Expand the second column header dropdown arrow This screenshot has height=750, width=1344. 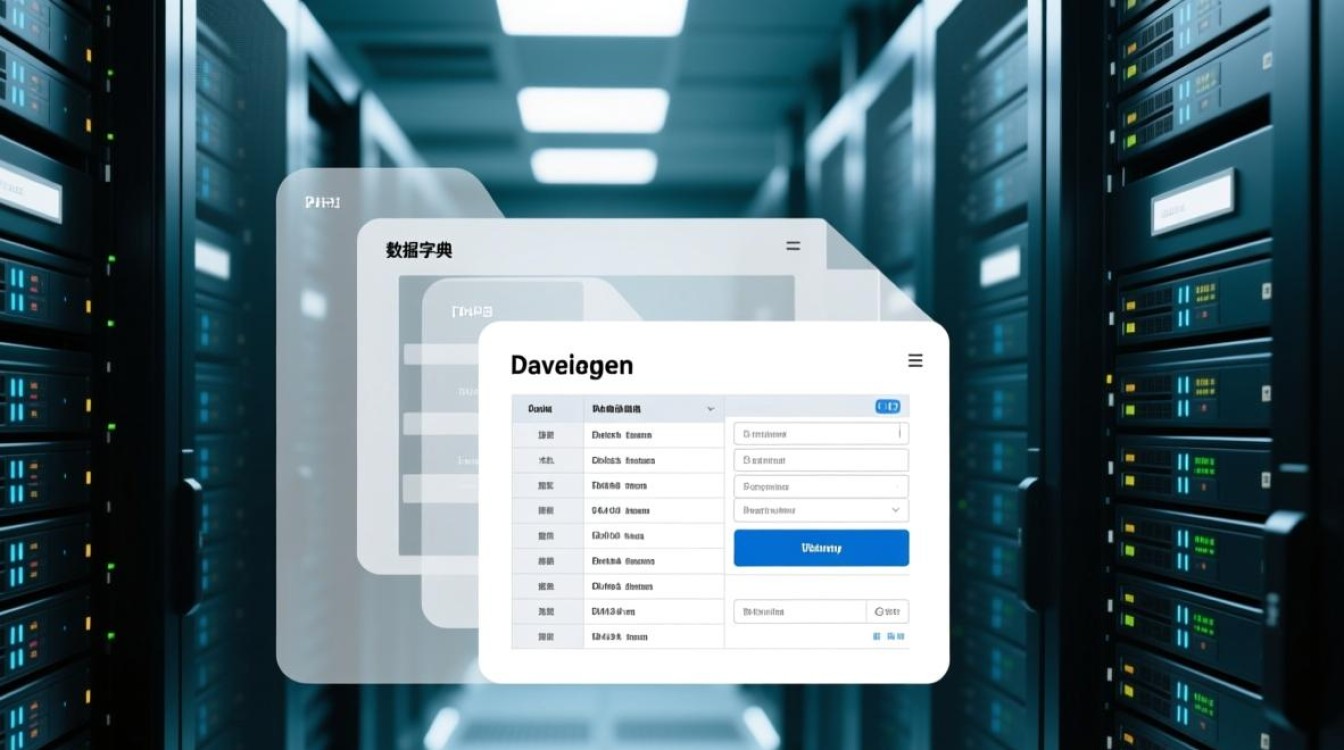pyautogui.click(x=710, y=409)
